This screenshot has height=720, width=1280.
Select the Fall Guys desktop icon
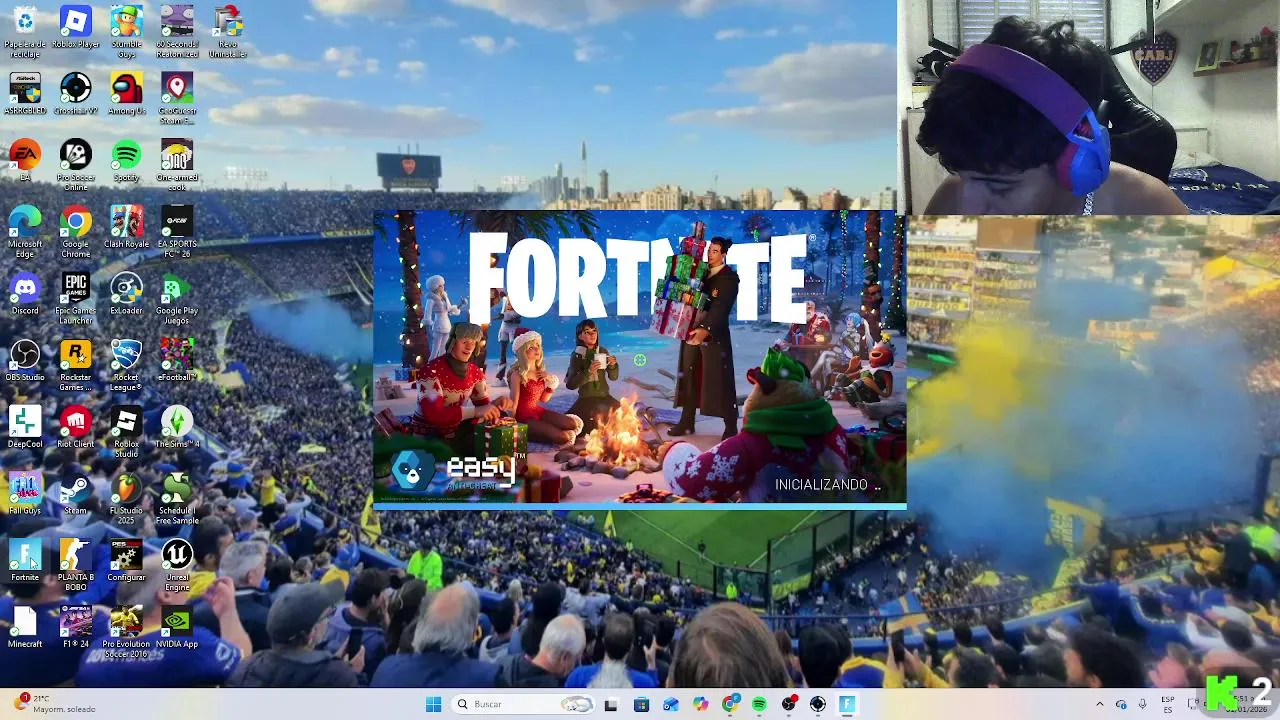25,494
